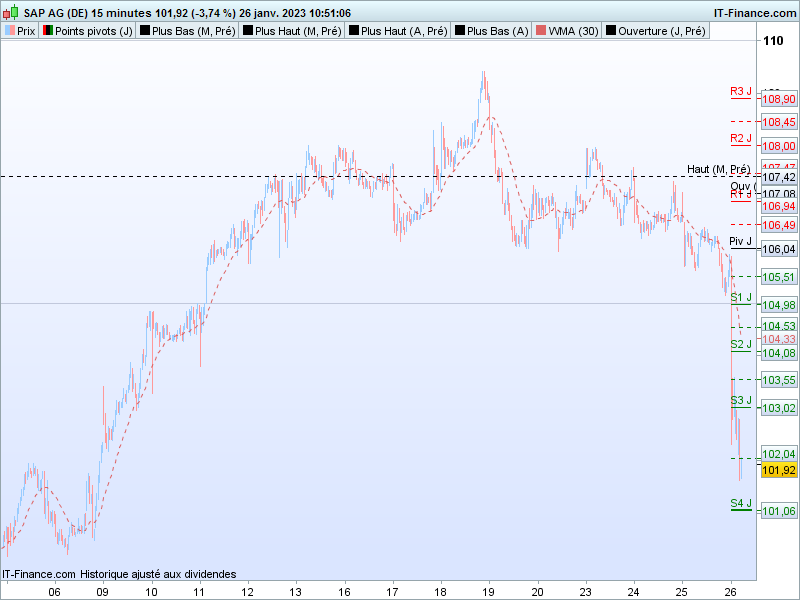Click the Piv J pivot label
Viewport: 800px width, 600px height.
740,241
